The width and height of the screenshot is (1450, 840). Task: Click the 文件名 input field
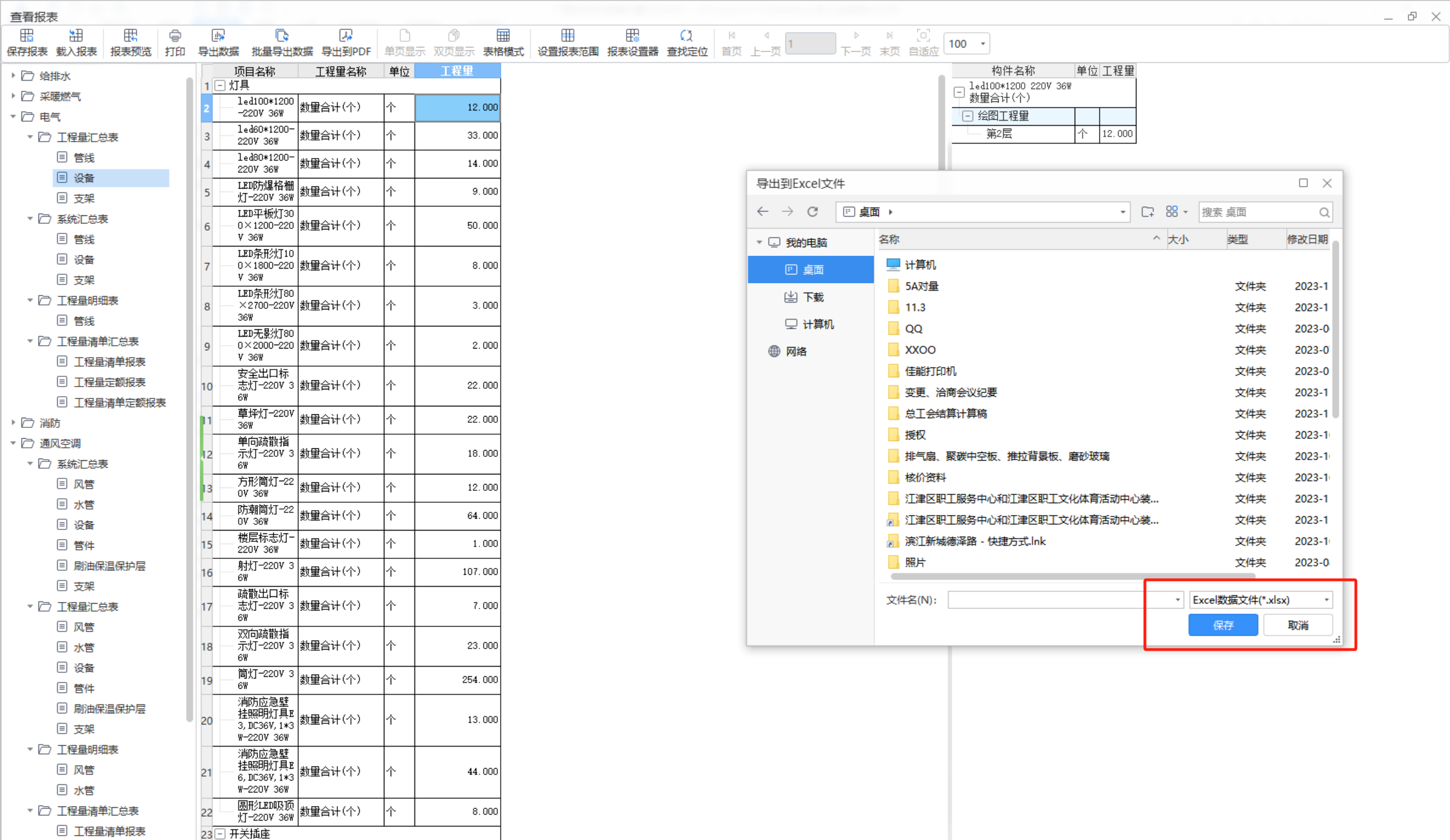(1060, 600)
